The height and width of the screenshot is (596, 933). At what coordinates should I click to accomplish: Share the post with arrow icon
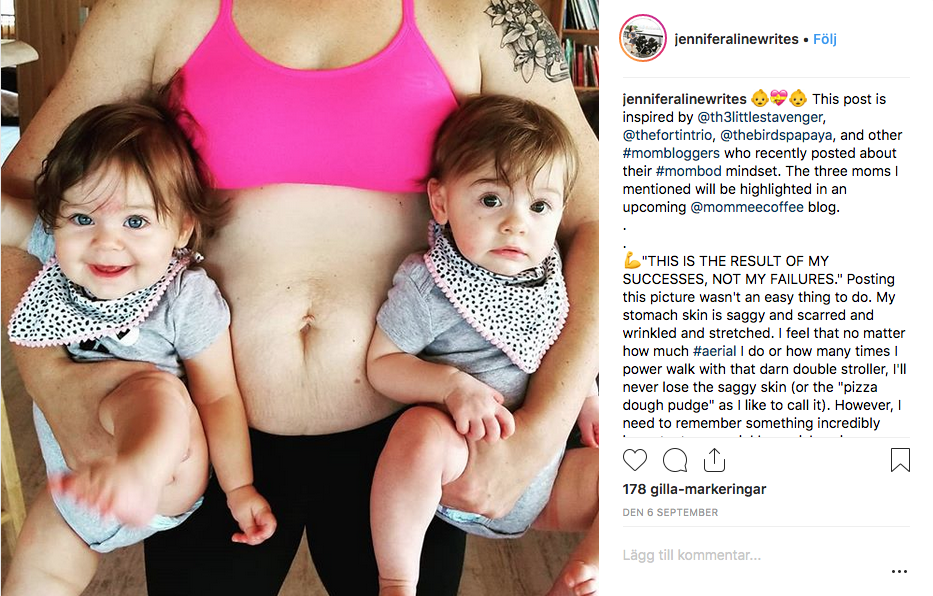point(714,460)
